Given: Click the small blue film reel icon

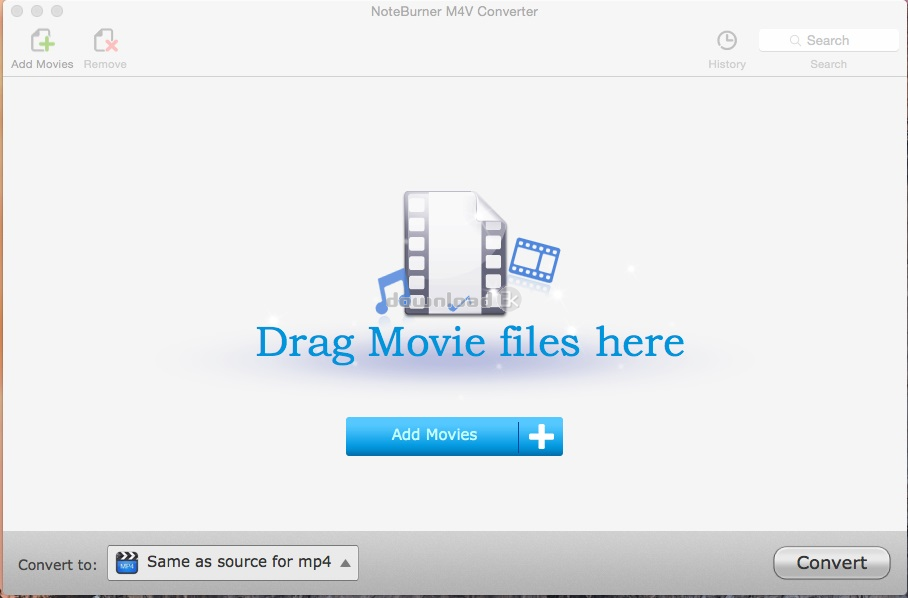Looking at the screenshot, I should click(534, 257).
